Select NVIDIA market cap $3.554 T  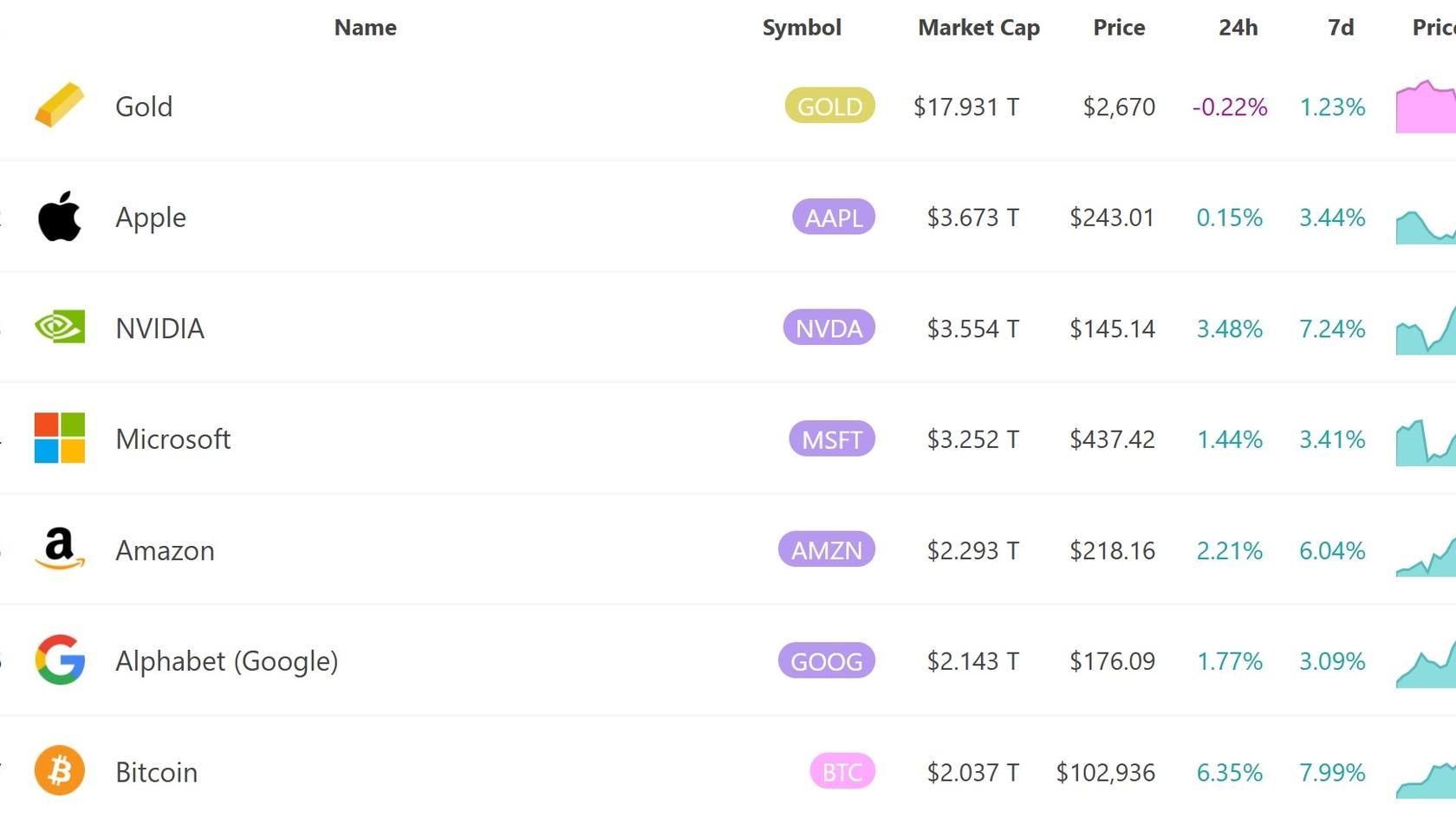coord(973,328)
